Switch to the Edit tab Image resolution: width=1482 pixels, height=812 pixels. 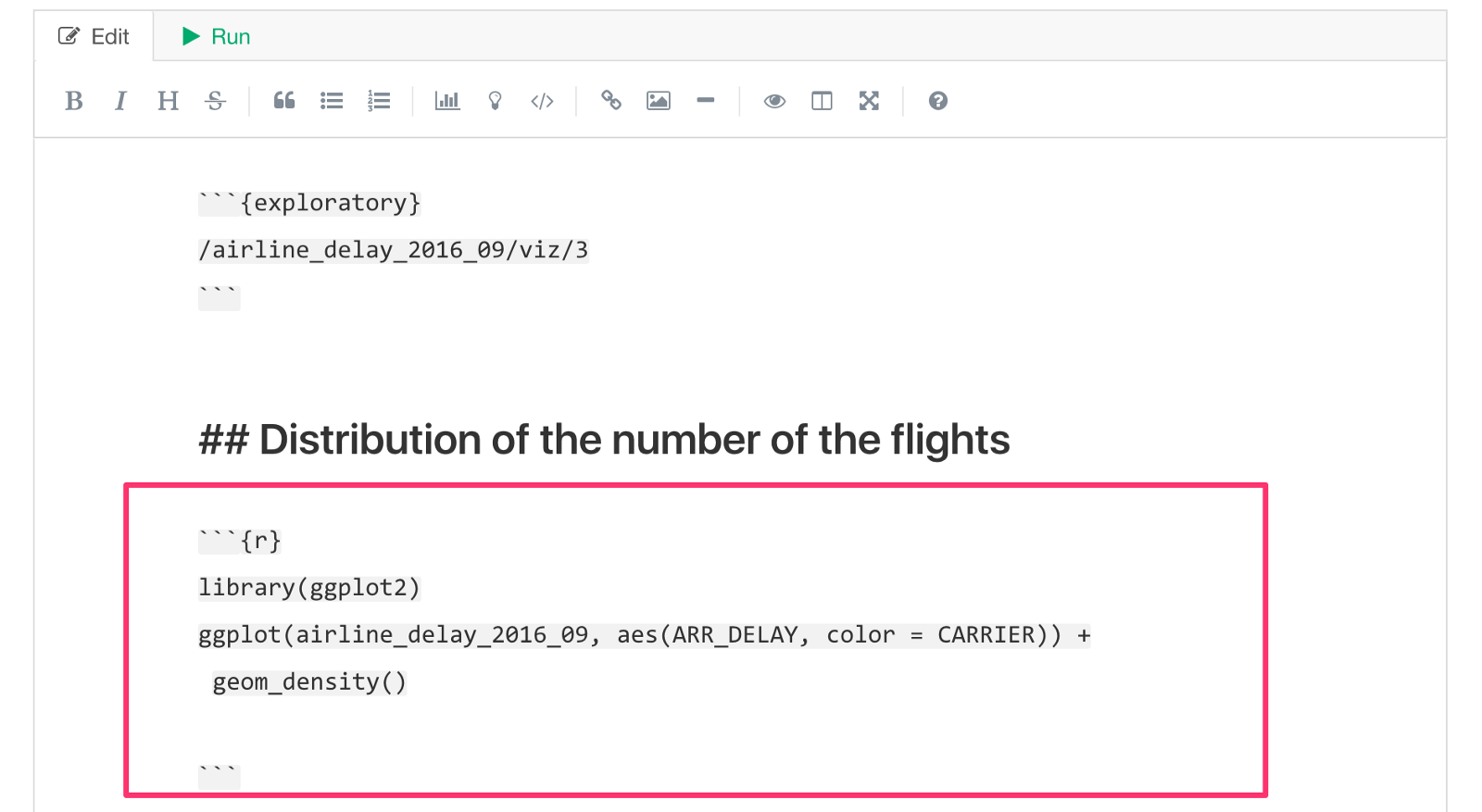[x=94, y=37]
